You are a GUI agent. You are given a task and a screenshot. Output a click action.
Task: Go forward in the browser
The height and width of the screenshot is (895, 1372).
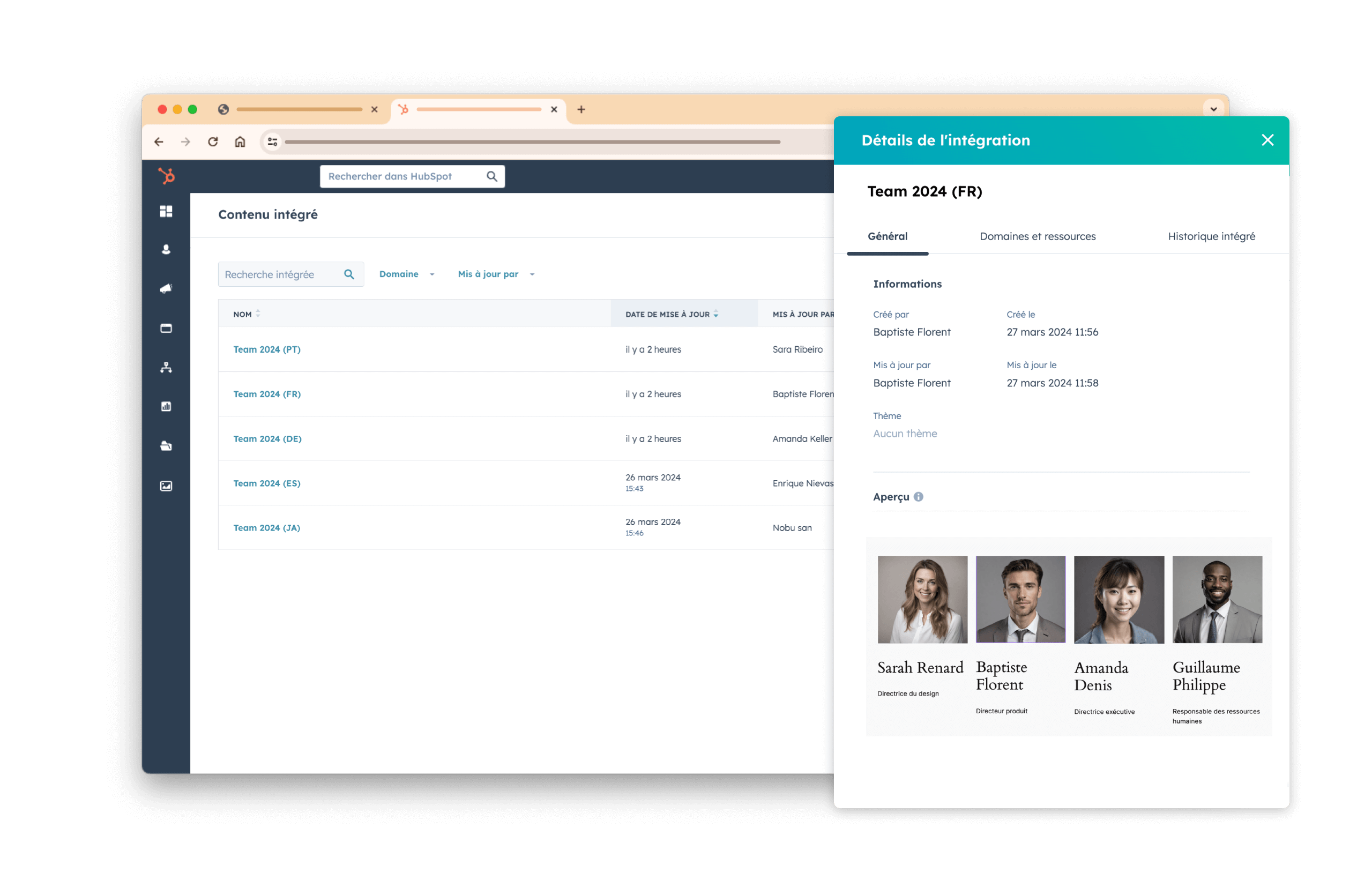point(185,142)
